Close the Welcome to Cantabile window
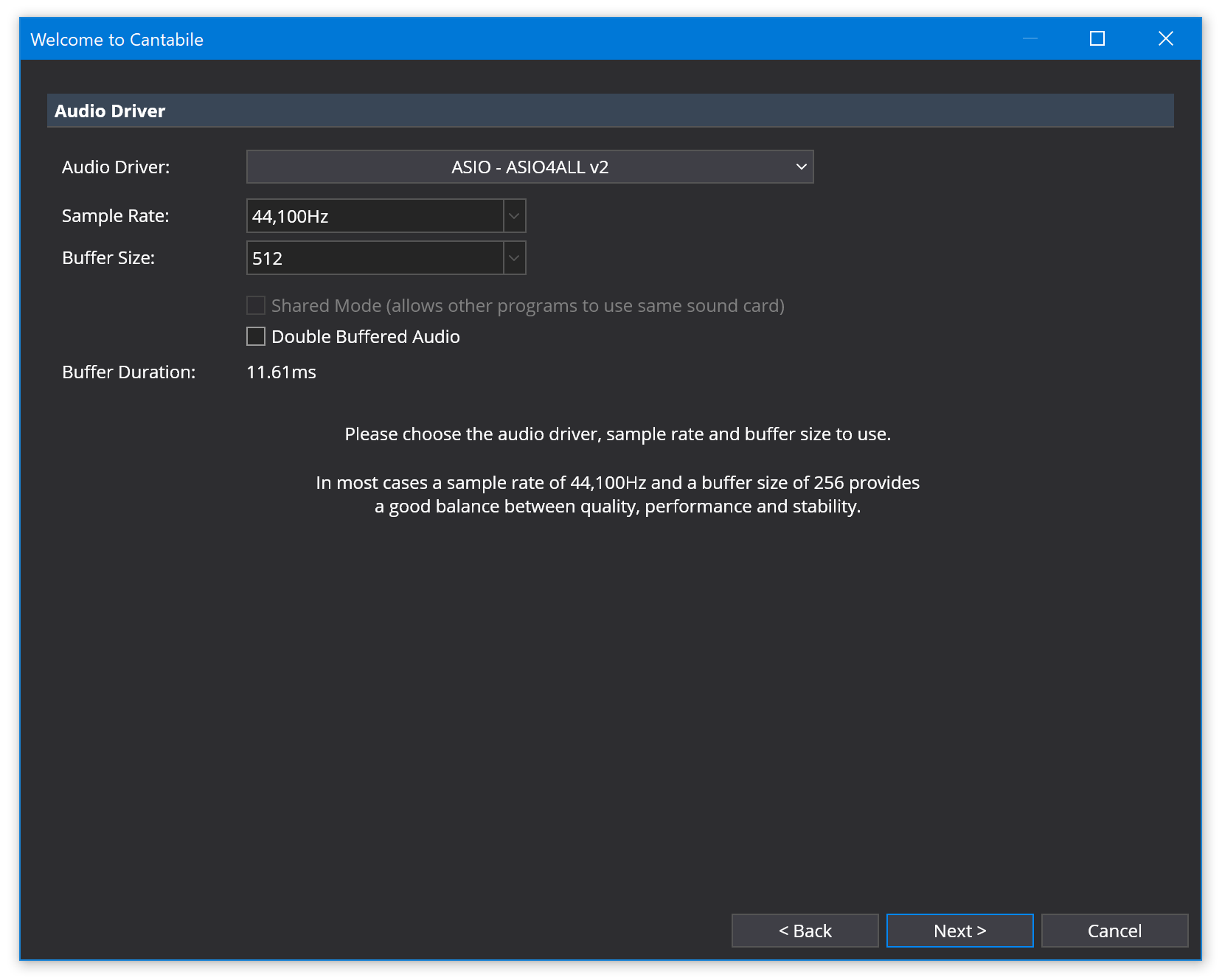 (x=1166, y=38)
